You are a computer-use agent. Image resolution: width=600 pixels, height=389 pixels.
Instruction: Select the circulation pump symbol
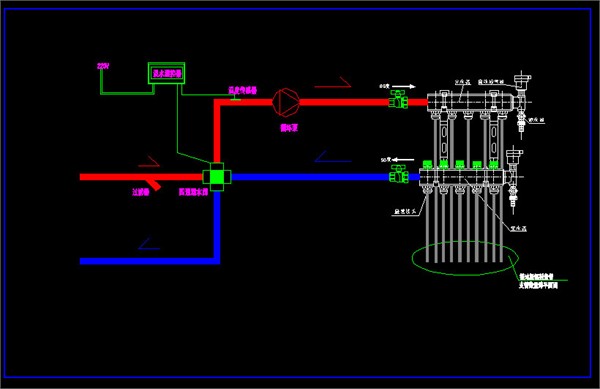(286, 102)
